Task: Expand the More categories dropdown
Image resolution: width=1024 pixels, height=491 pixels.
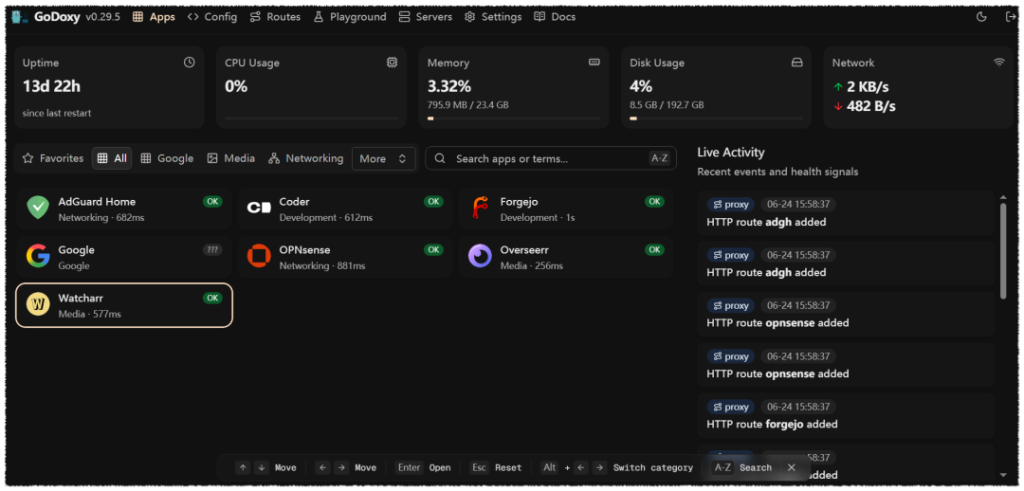Action: tap(383, 159)
